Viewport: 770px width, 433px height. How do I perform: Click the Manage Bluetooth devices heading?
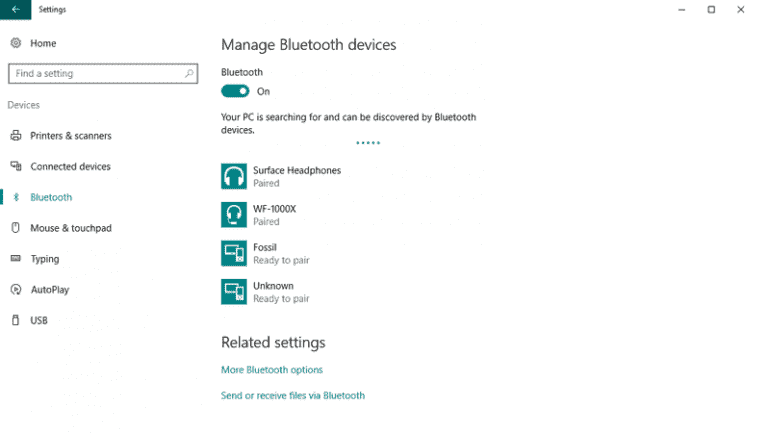(308, 45)
